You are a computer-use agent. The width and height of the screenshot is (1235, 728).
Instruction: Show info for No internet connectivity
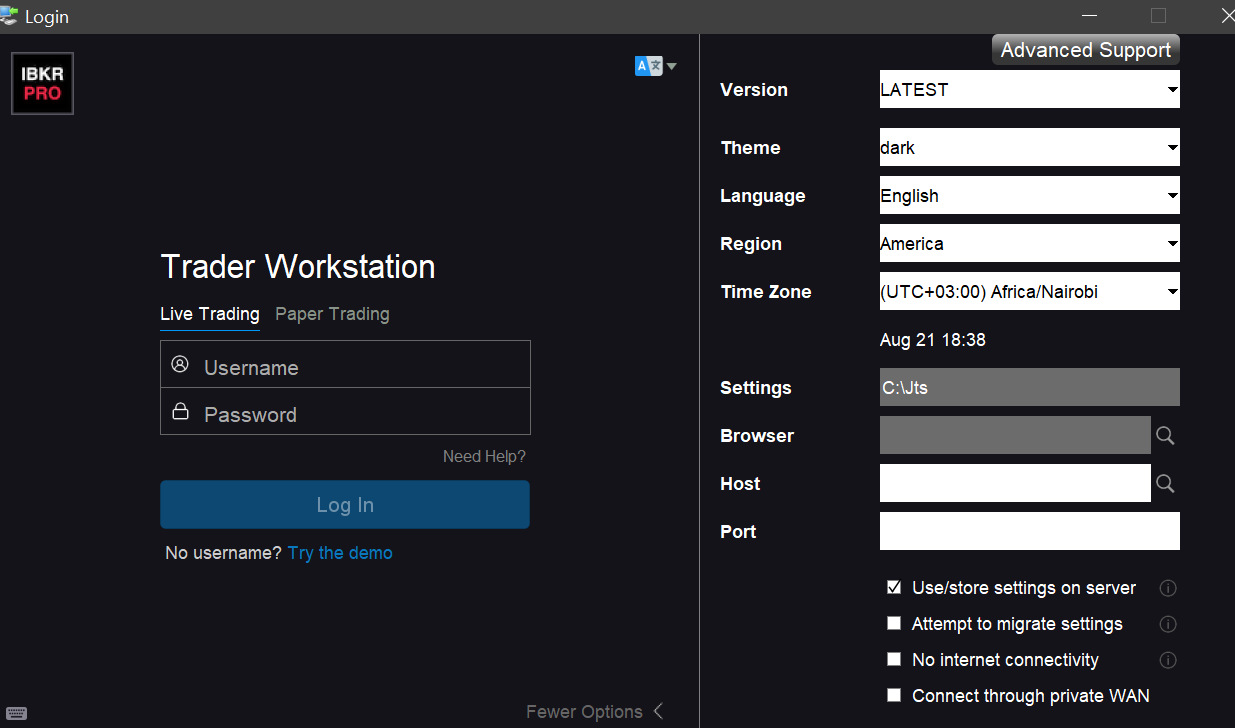coord(1167,660)
